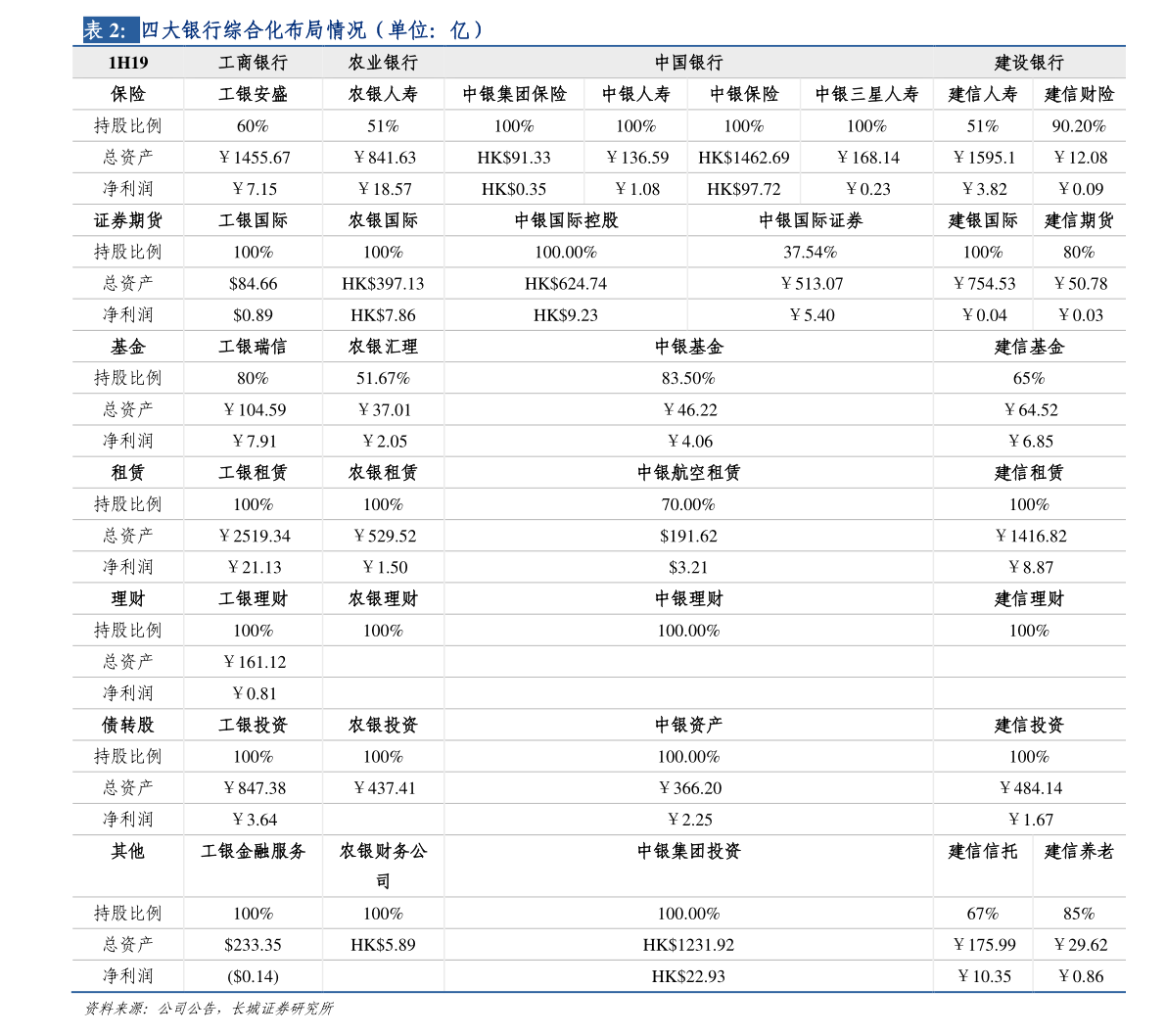Select the 中银航空租赁 cell
Image resolution: width=1166 pixels, height=1036 pixels.
pyautogui.click(x=688, y=472)
